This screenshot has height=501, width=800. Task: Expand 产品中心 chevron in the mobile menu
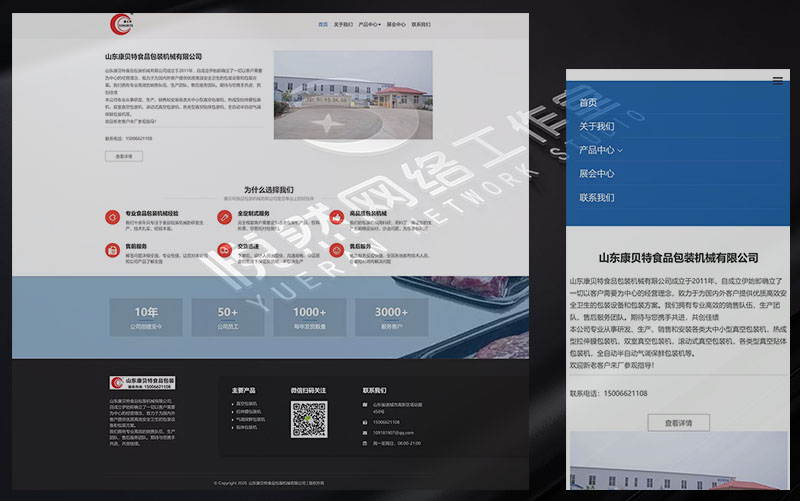[620, 151]
